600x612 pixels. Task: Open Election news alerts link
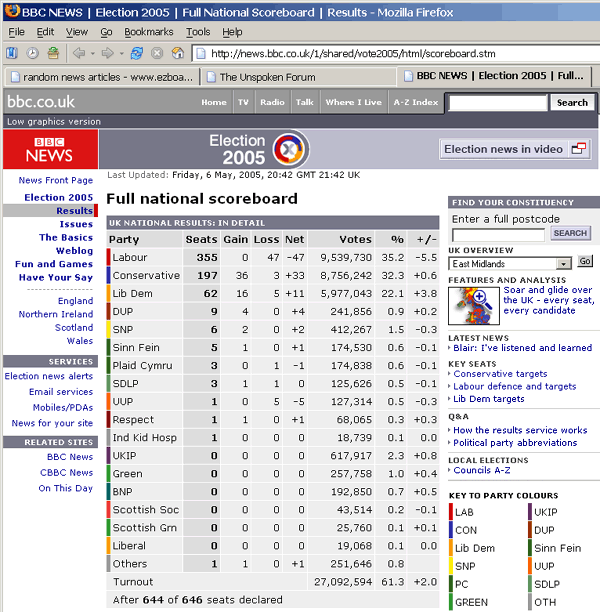(49, 376)
